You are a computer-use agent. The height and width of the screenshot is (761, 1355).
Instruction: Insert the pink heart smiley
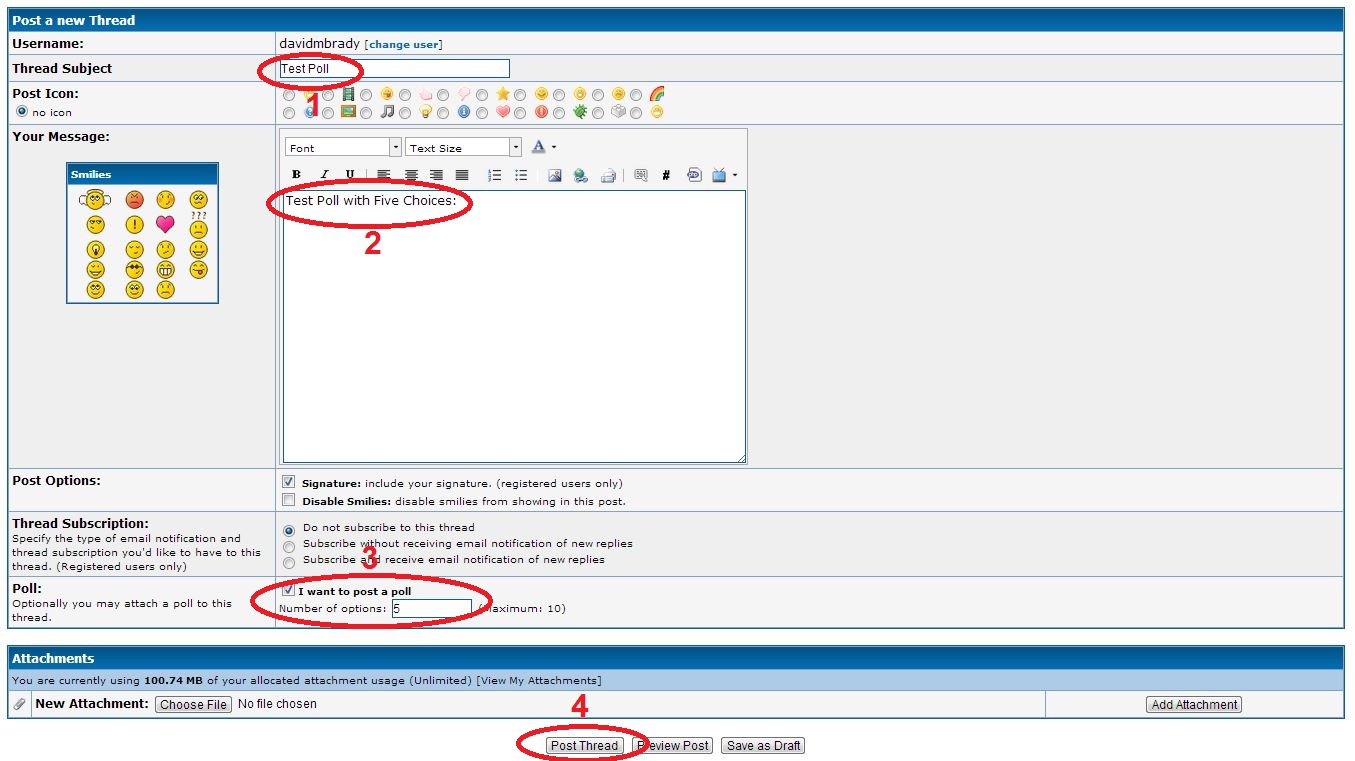pyautogui.click(x=165, y=224)
